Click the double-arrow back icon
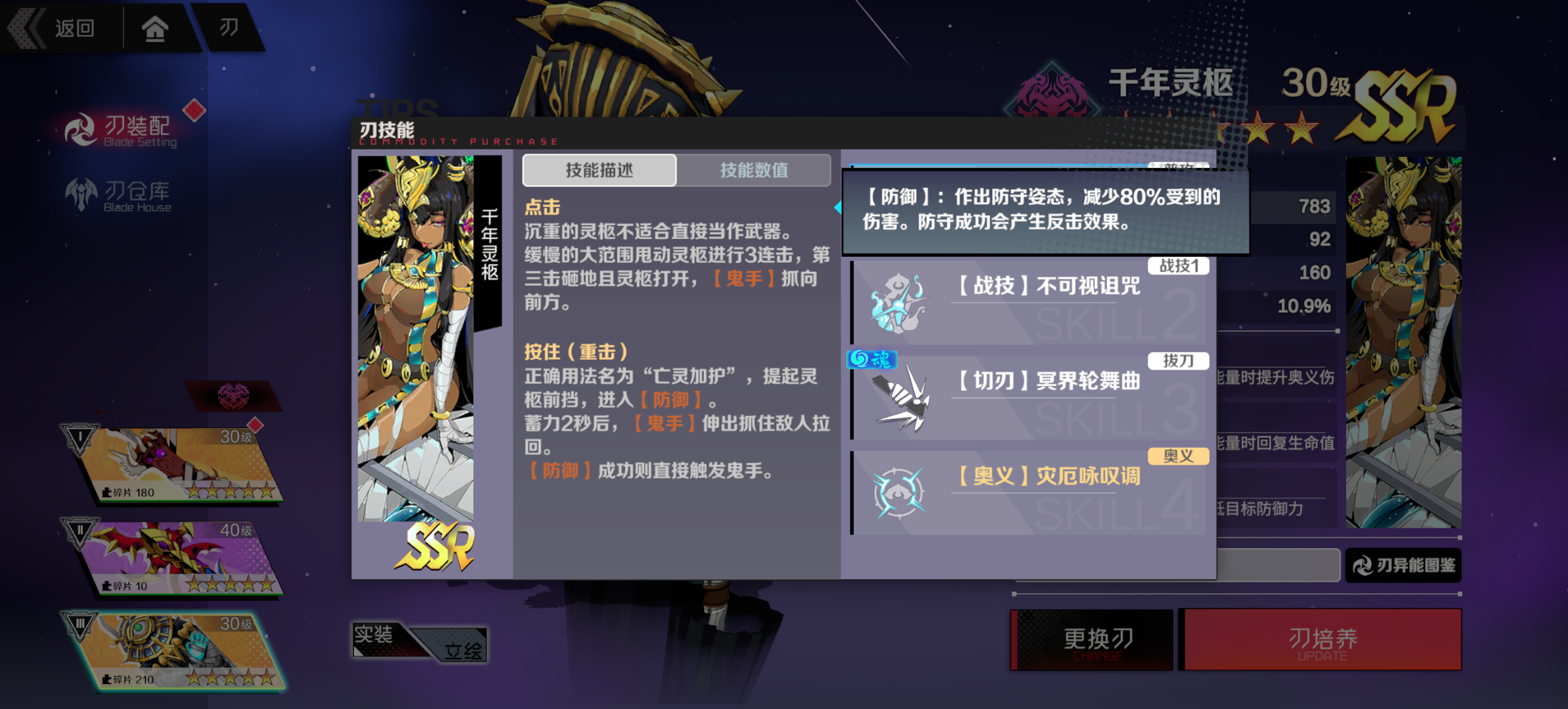This screenshot has width=1568, height=709. 26,28
